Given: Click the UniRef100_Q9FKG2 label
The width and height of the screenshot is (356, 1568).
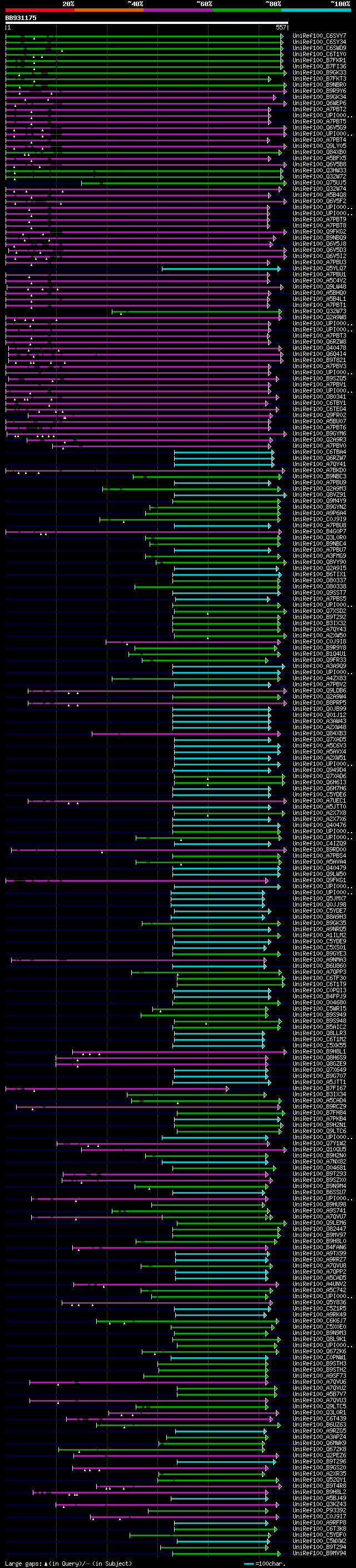Looking at the screenshot, I should pos(319,231).
